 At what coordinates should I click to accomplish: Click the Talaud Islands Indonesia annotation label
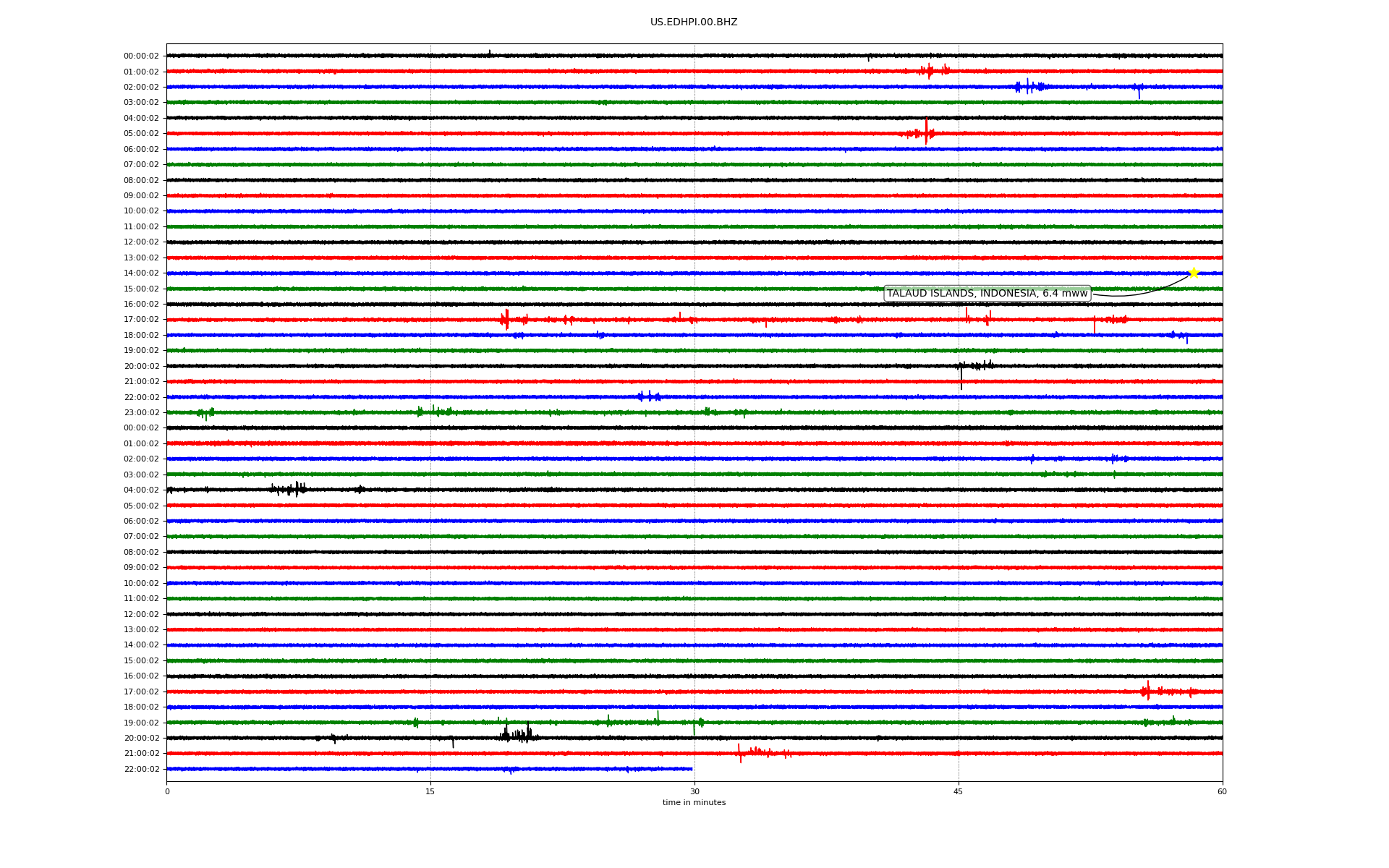coord(987,293)
